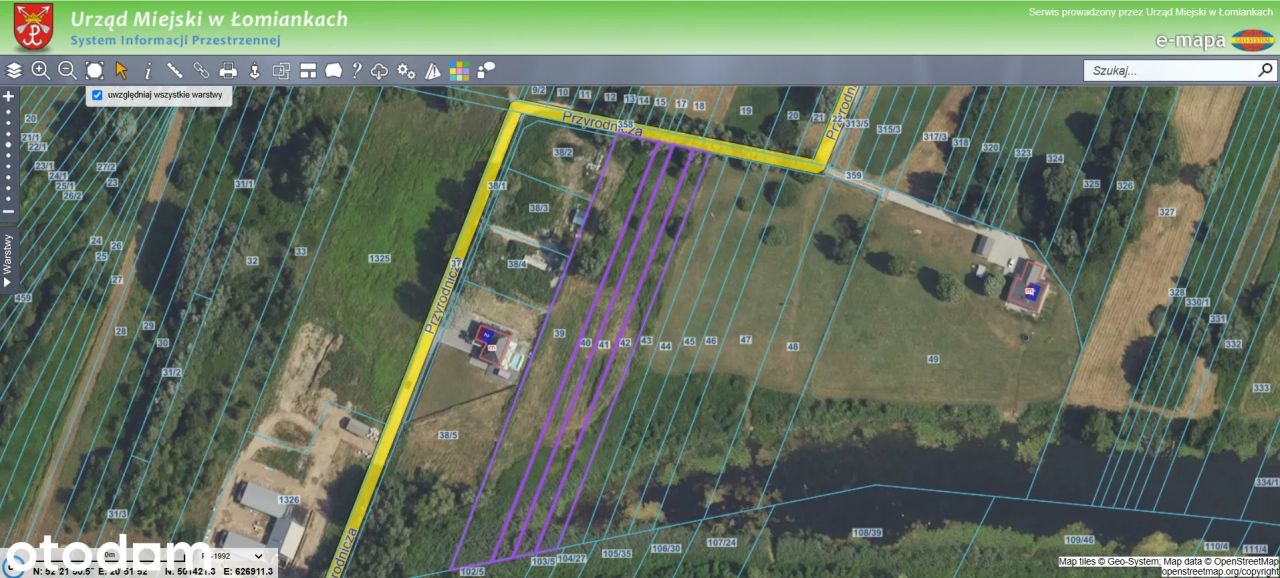Click parcel label 1325 on map
This screenshot has height=578, width=1280.
379,258
